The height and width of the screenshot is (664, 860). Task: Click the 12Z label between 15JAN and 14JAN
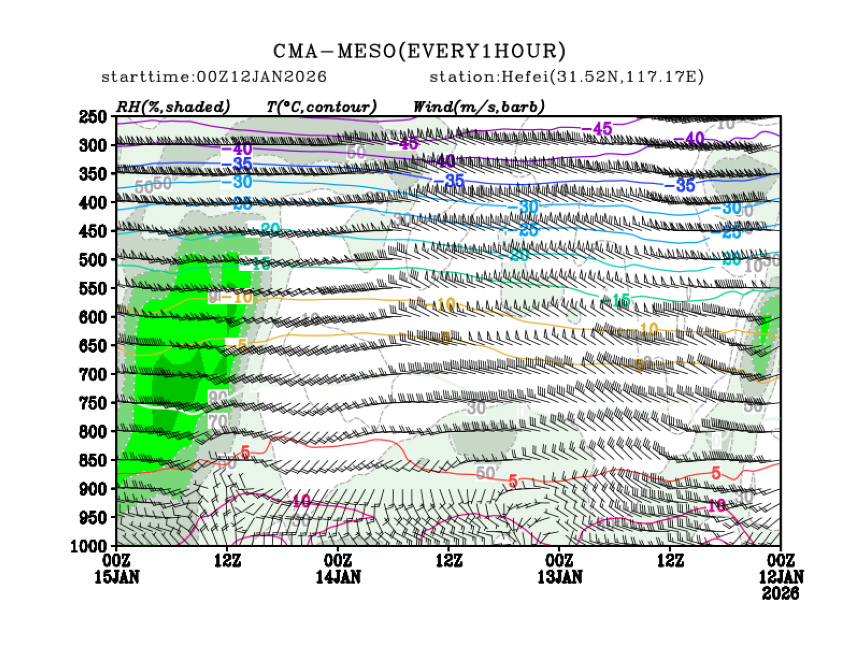[227, 560]
